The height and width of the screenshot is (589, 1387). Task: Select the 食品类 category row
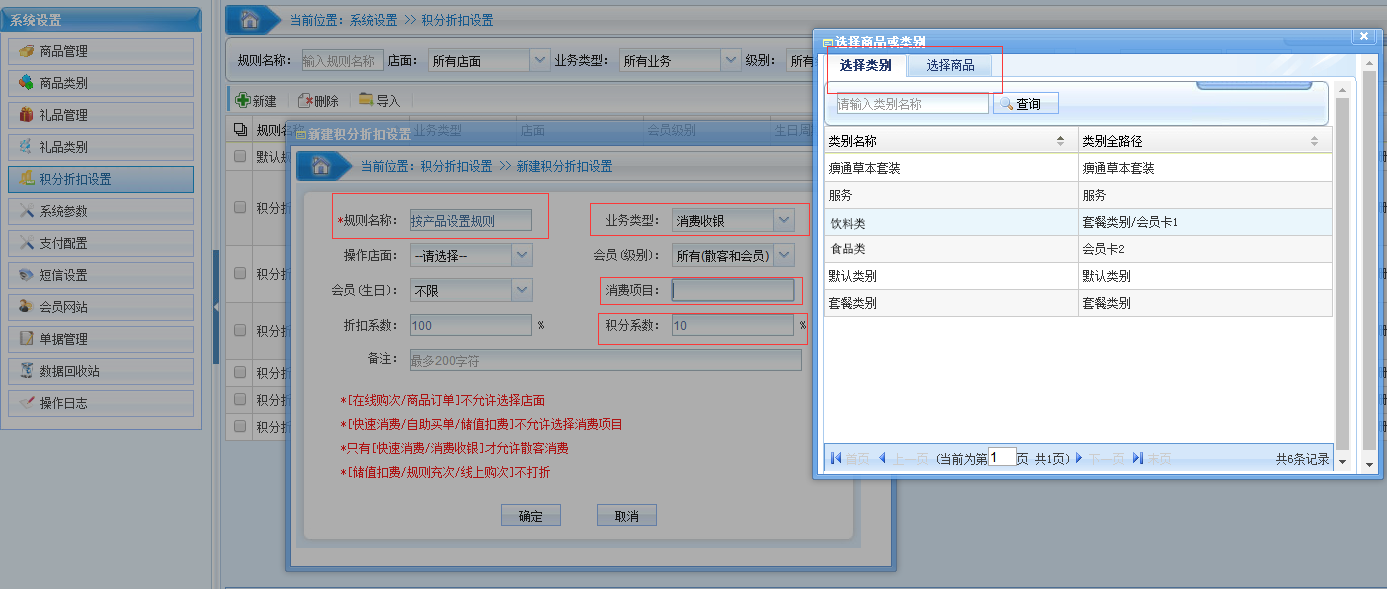tap(1078, 249)
